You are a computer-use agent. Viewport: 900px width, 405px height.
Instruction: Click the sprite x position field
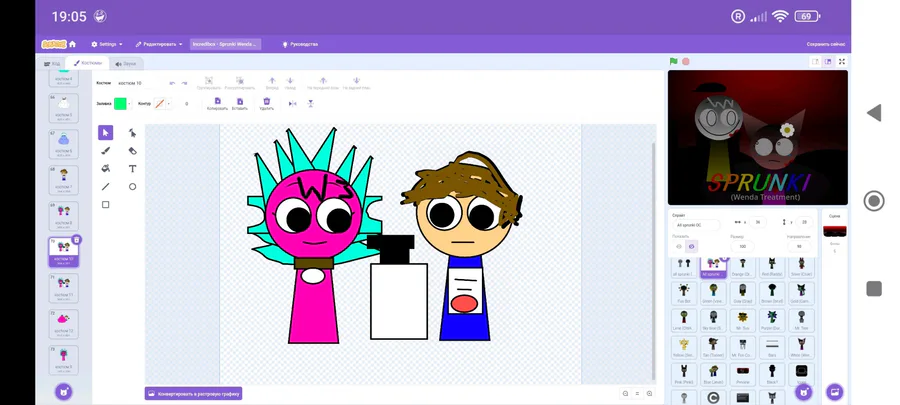[758, 222]
